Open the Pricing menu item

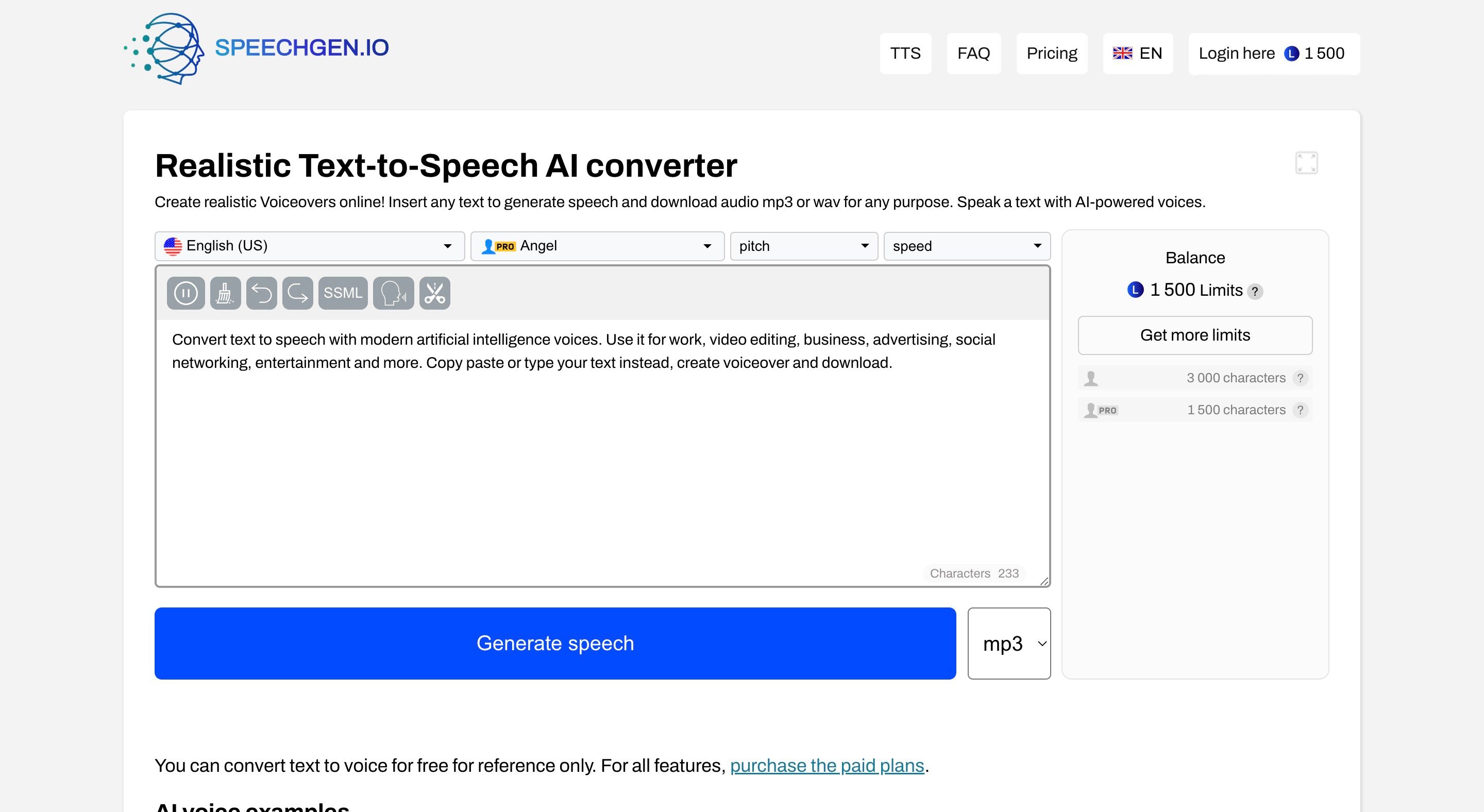point(1051,54)
